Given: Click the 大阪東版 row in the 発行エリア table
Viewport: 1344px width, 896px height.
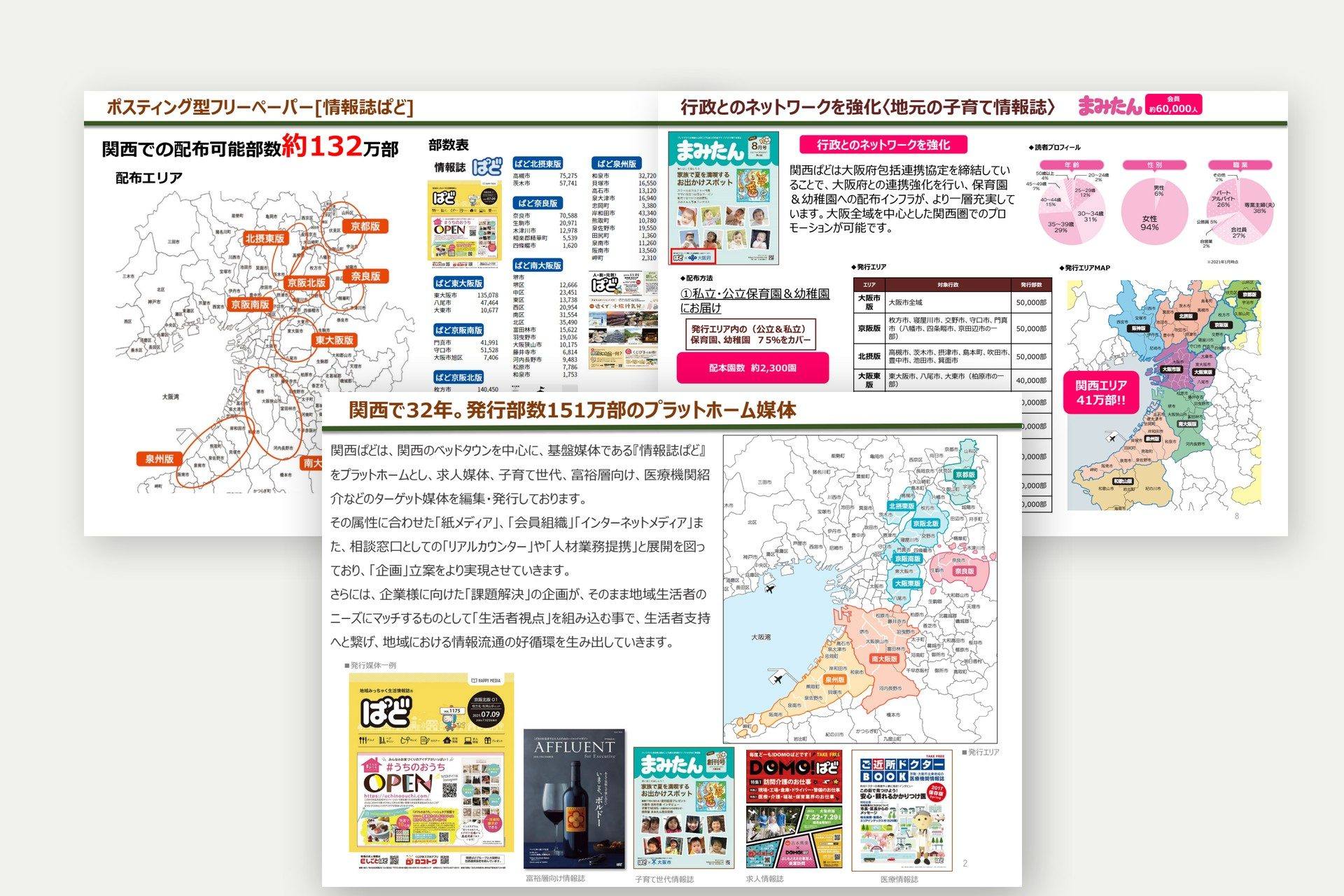Looking at the screenshot, I should (x=953, y=380).
